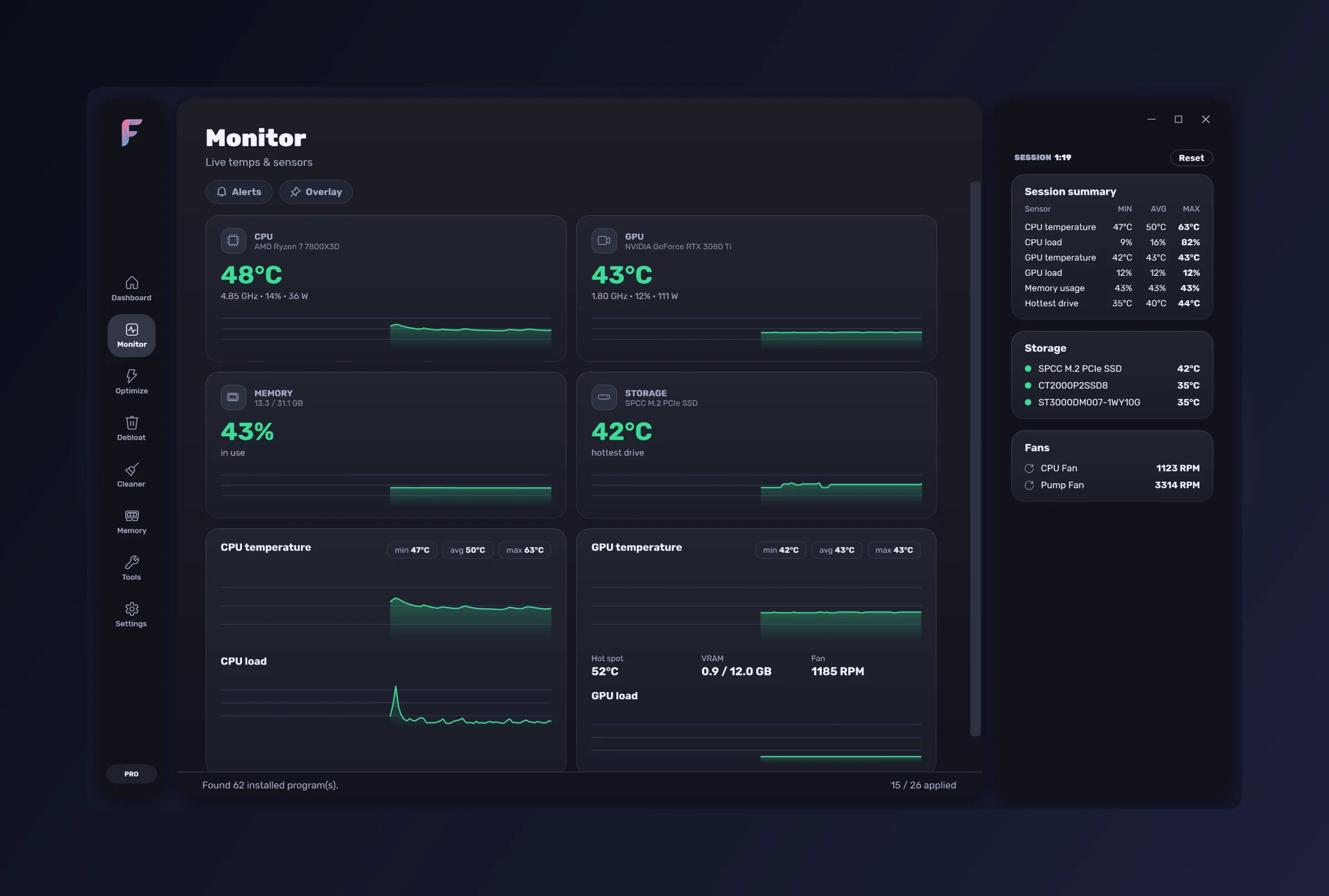Open Alerts with the bell button
The image size is (1329, 896).
[x=239, y=192]
